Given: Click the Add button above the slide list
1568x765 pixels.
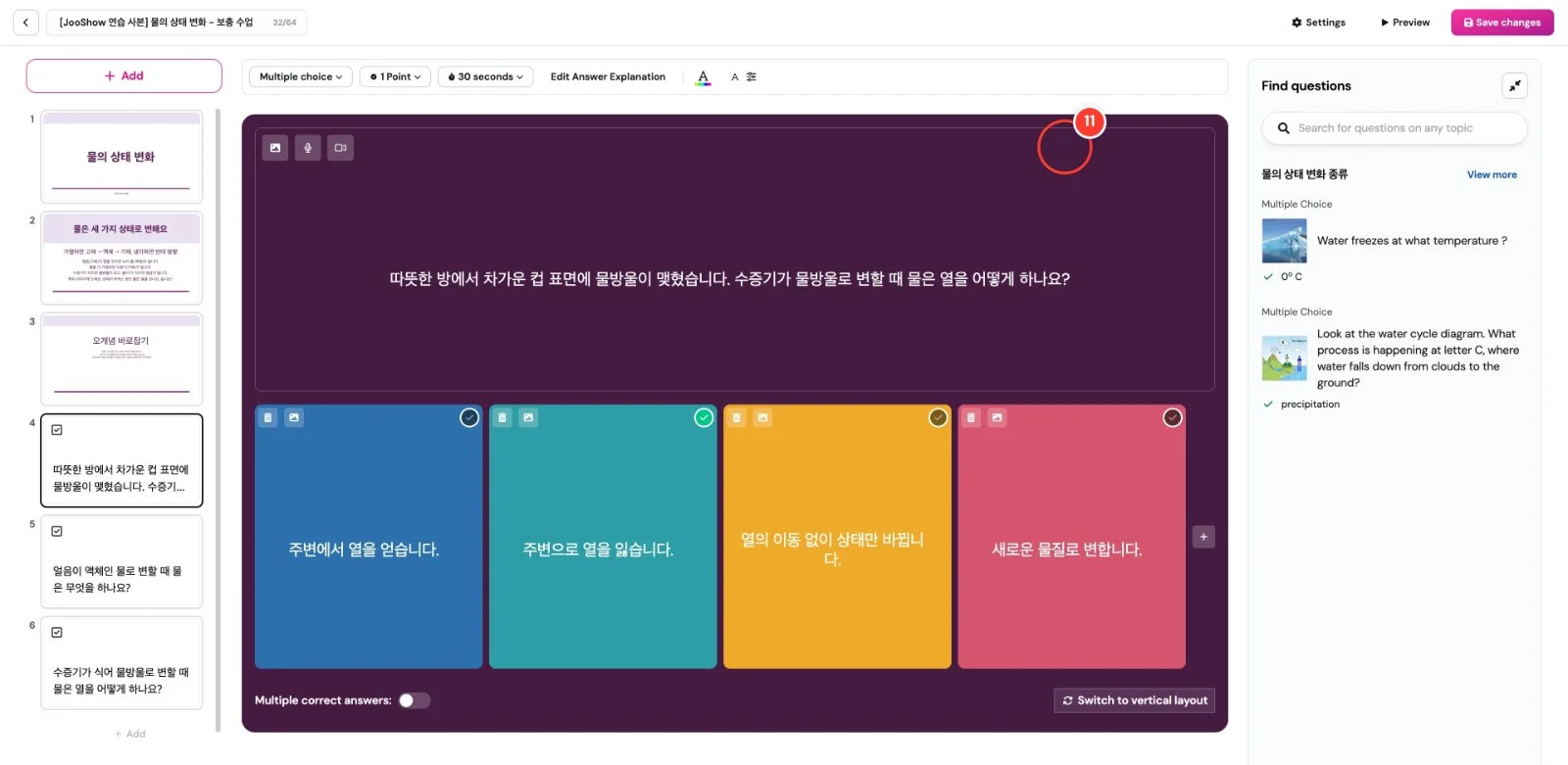Looking at the screenshot, I should 123,75.
